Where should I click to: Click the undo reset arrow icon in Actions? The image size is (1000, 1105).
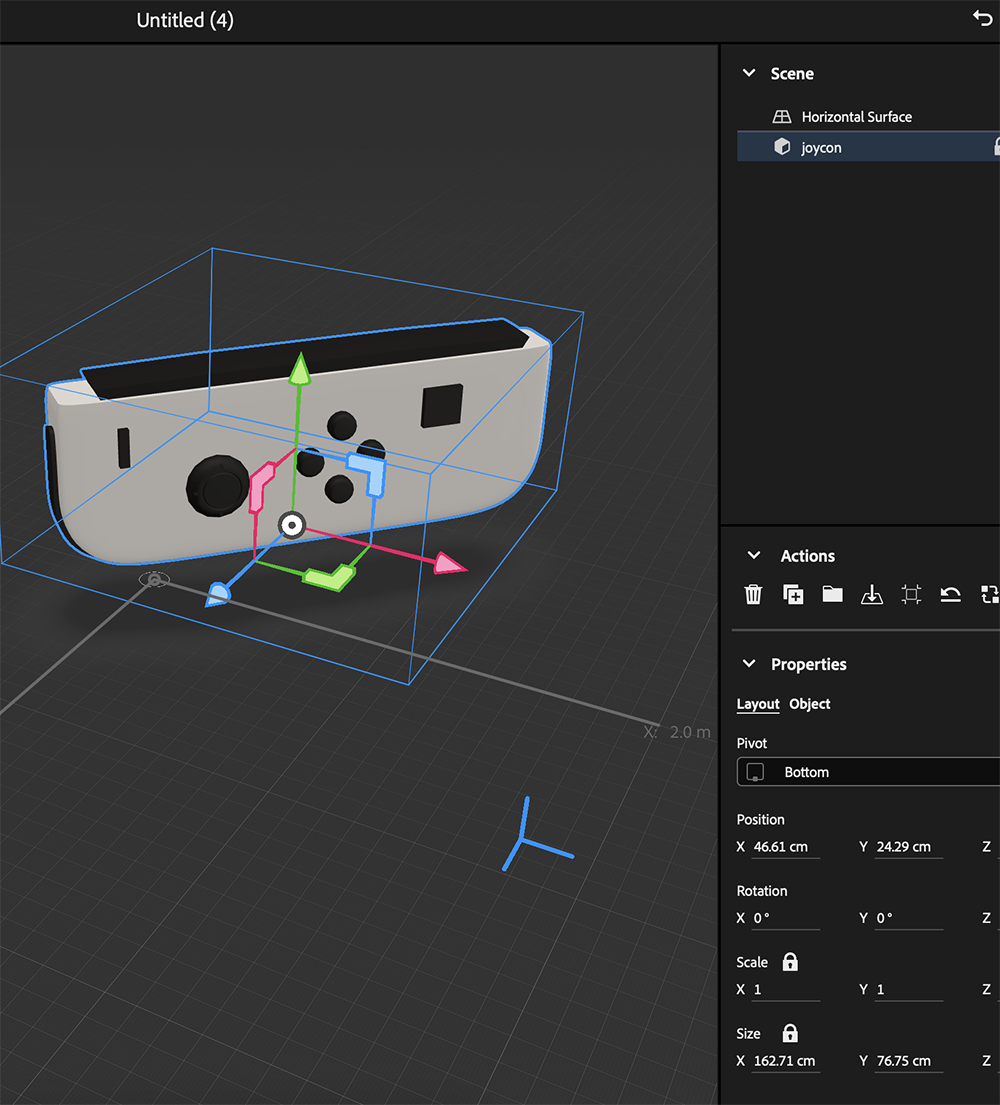[950, 594]
